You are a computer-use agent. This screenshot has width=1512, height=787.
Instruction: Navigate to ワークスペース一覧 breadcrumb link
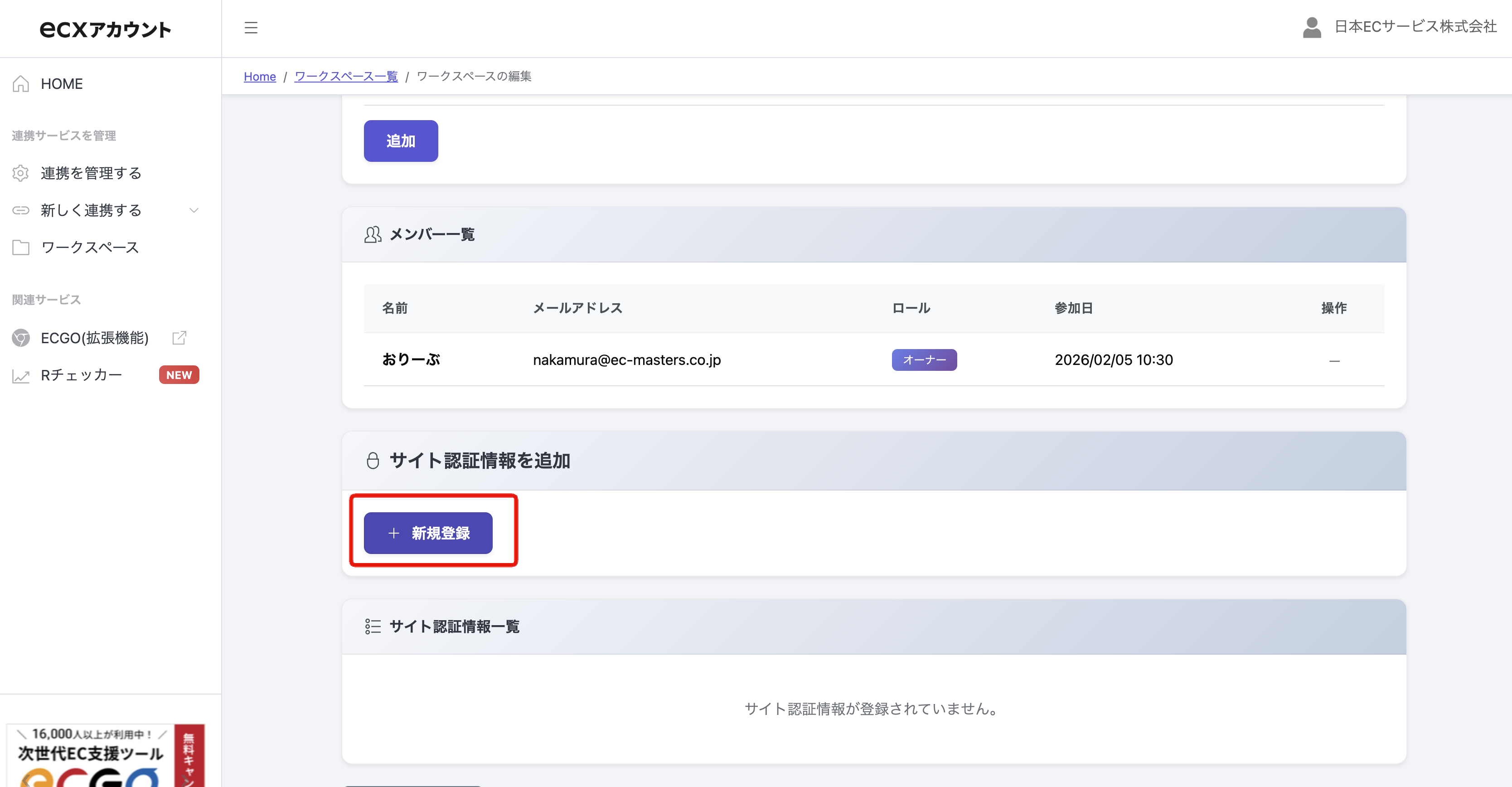[x=346, y=76]
